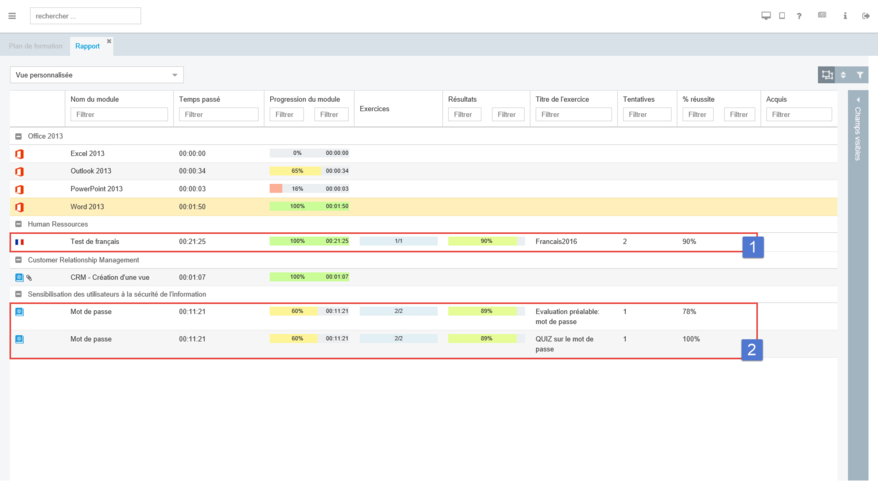The image size is (878, 490).
Task: Collapse the Customer Relationship Management group
Action: 18,259
